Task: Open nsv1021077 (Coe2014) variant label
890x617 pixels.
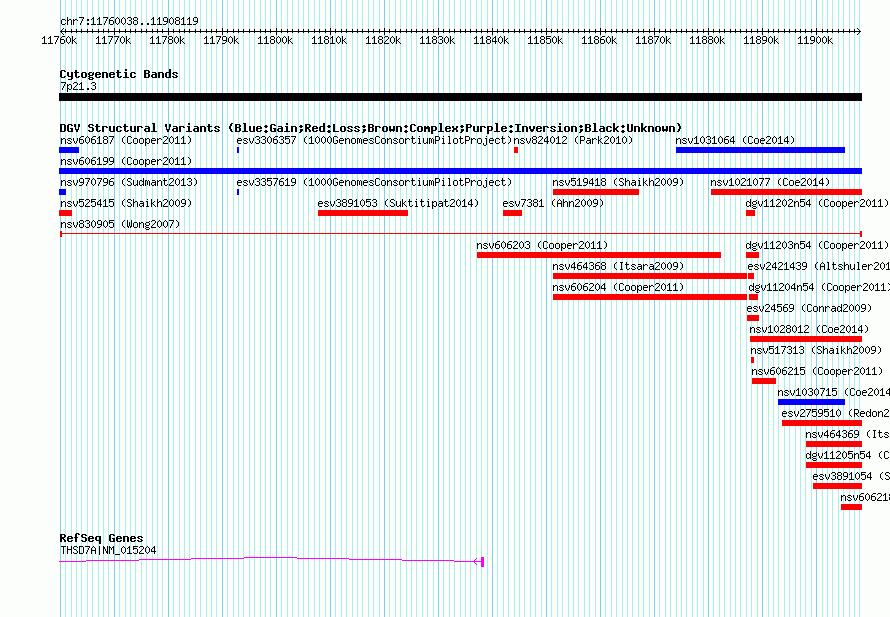Action: pyautogui.click(x=770, y=182)
